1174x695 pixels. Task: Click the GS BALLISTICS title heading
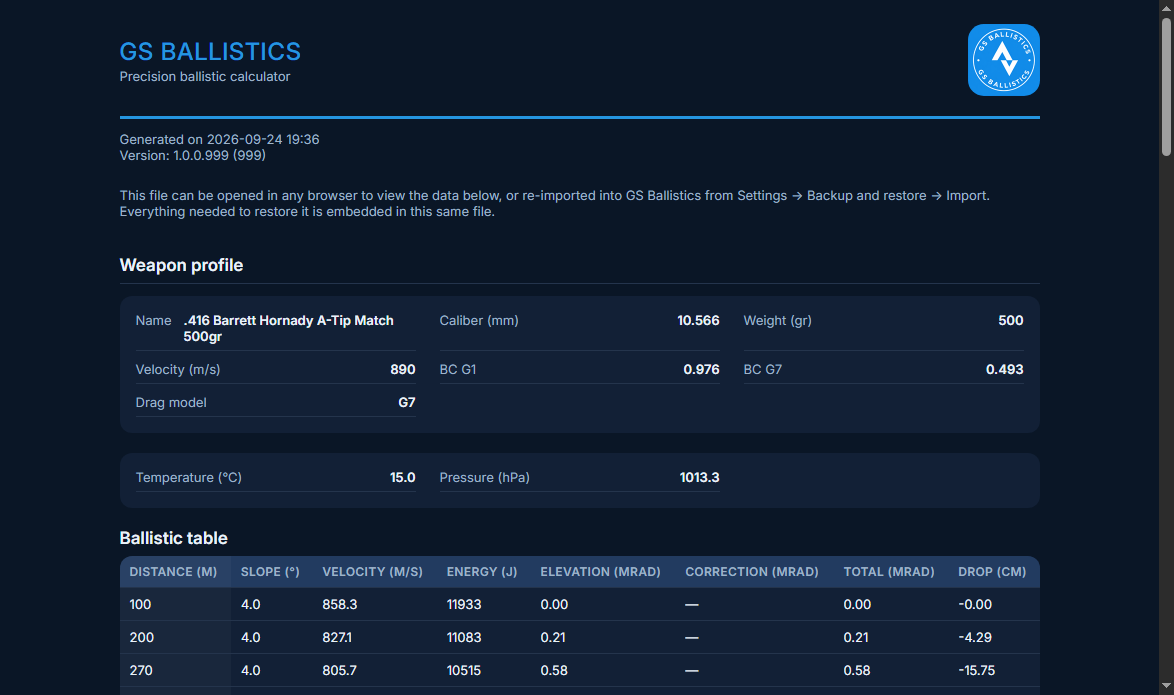pyautogui.click(x=210, y=52)
